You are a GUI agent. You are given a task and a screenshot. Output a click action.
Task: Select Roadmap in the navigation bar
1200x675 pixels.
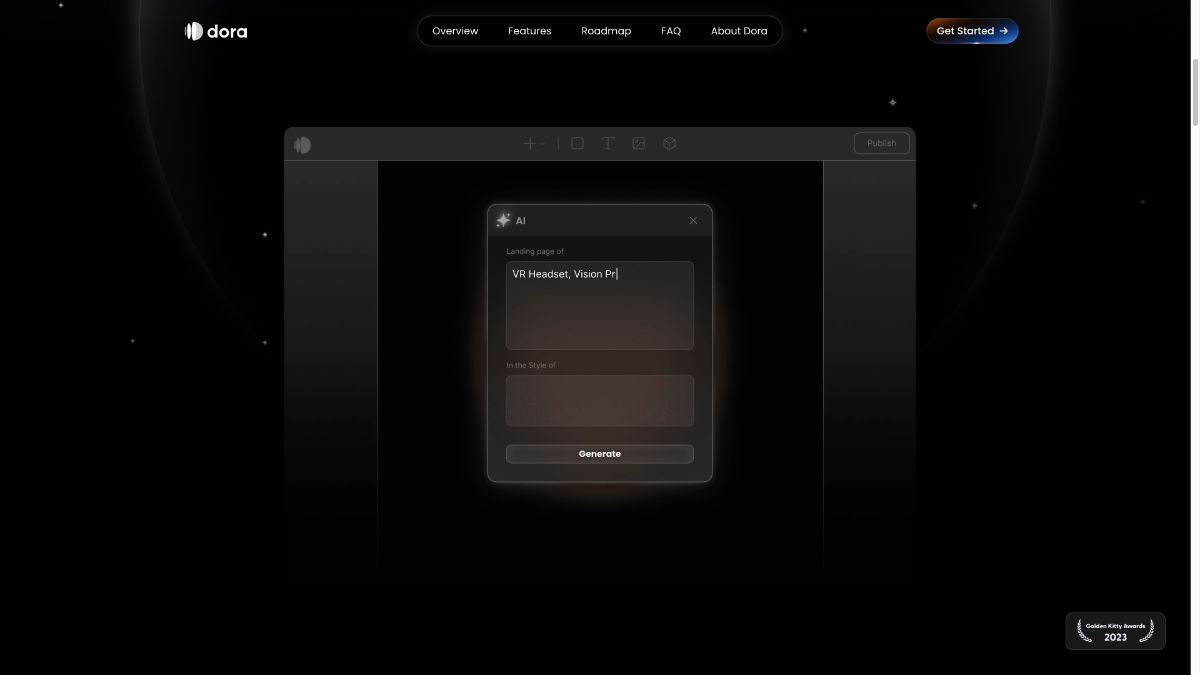click(606, 31)
